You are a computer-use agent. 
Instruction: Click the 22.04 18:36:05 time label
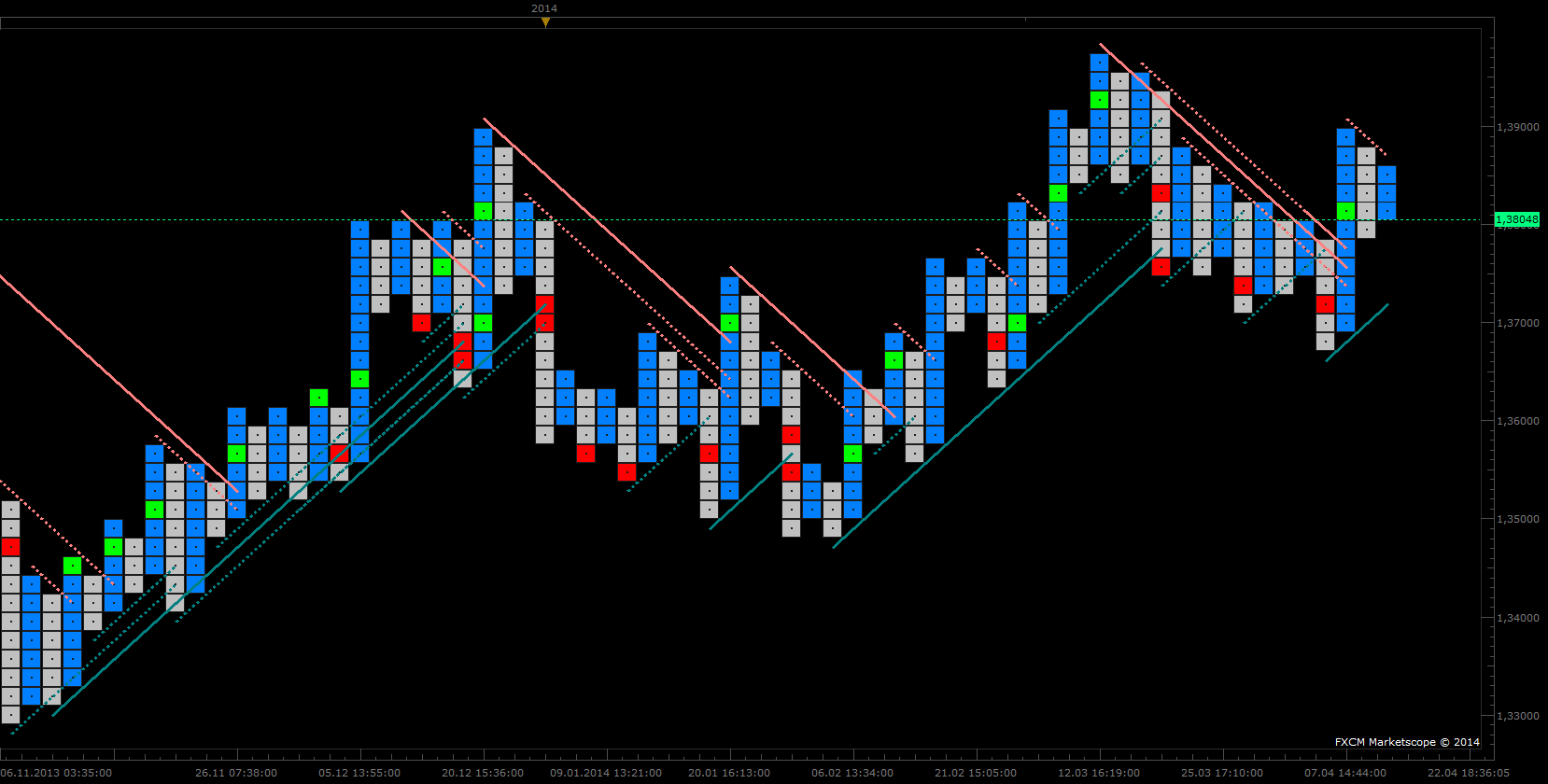click(x=1469, y=773)
